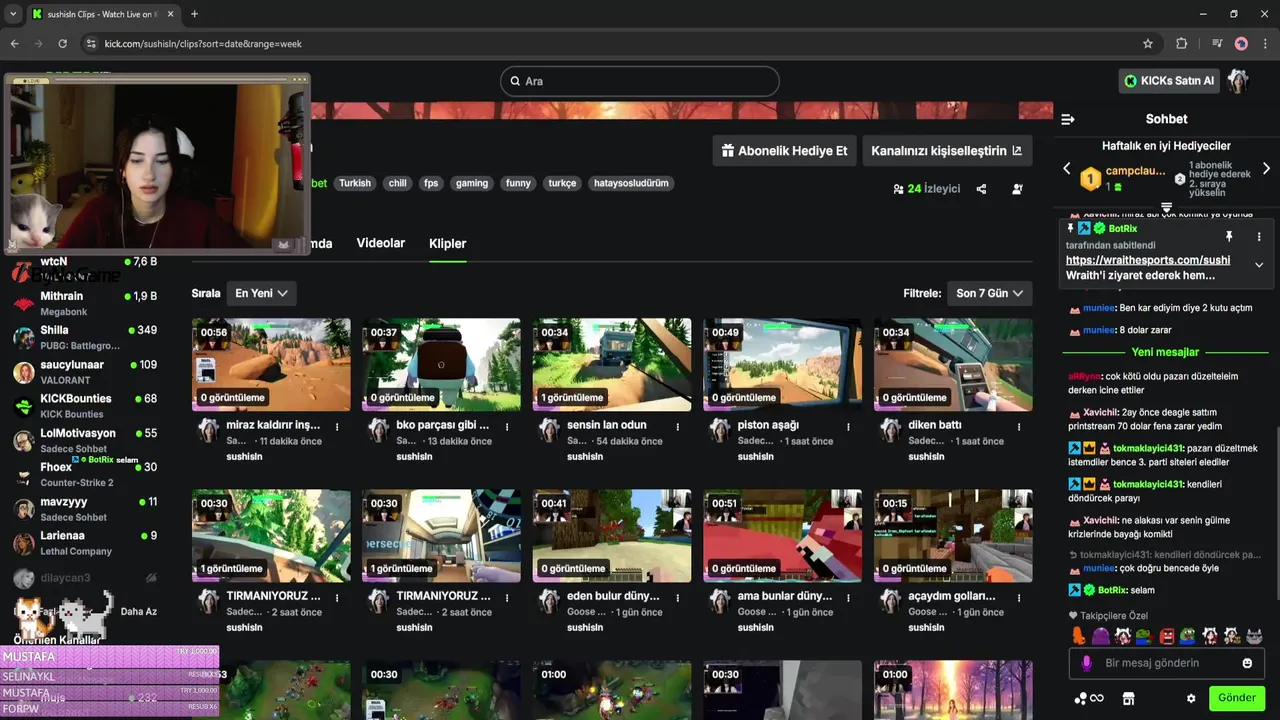1280x720 pixels.
Task: Switch to the Videolar tab
Action: tap(381, 243)
